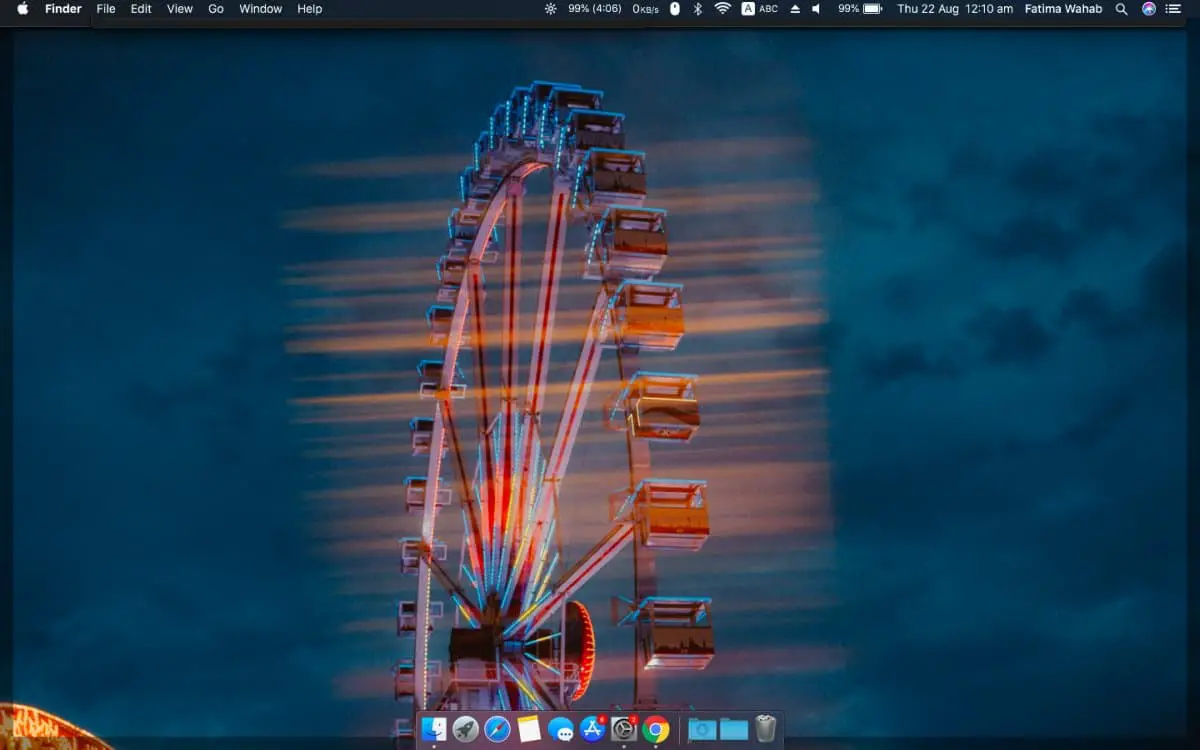
Task: Open the Apple menu
Action: 22,9
